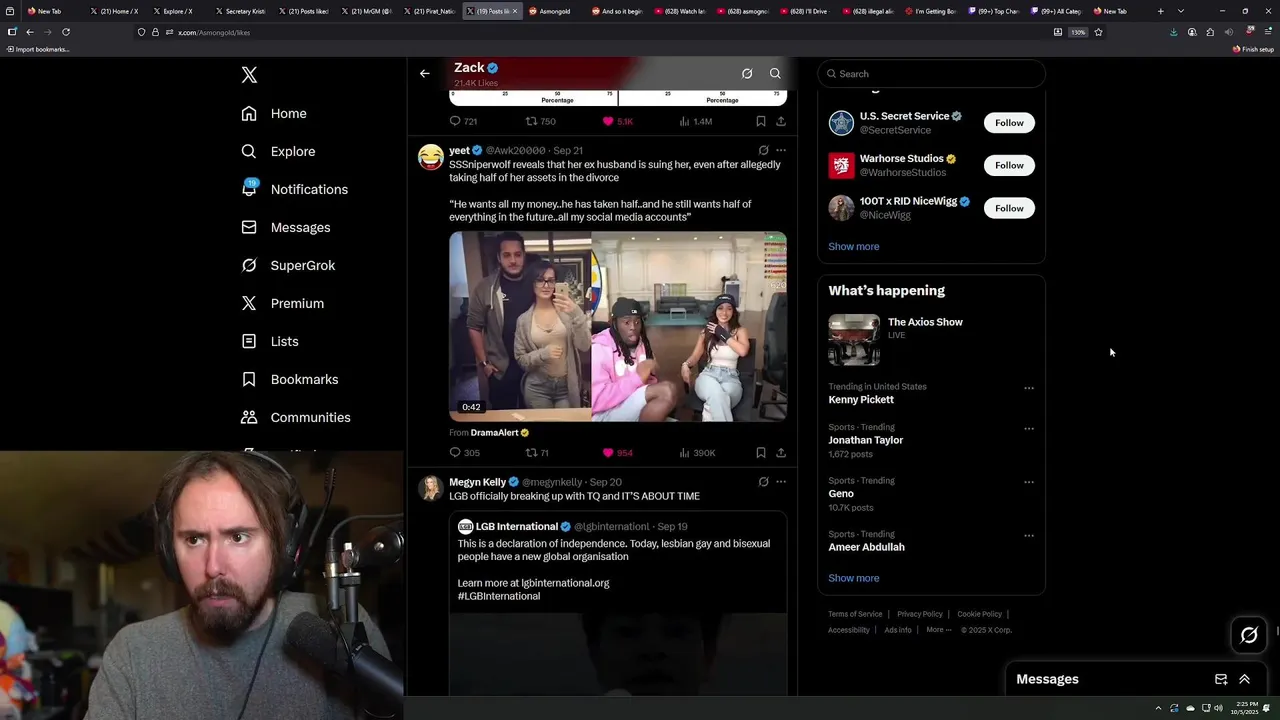1280x720 pixels.
Task: Open Home in the X sidebar
Action: tap(274, 113)
